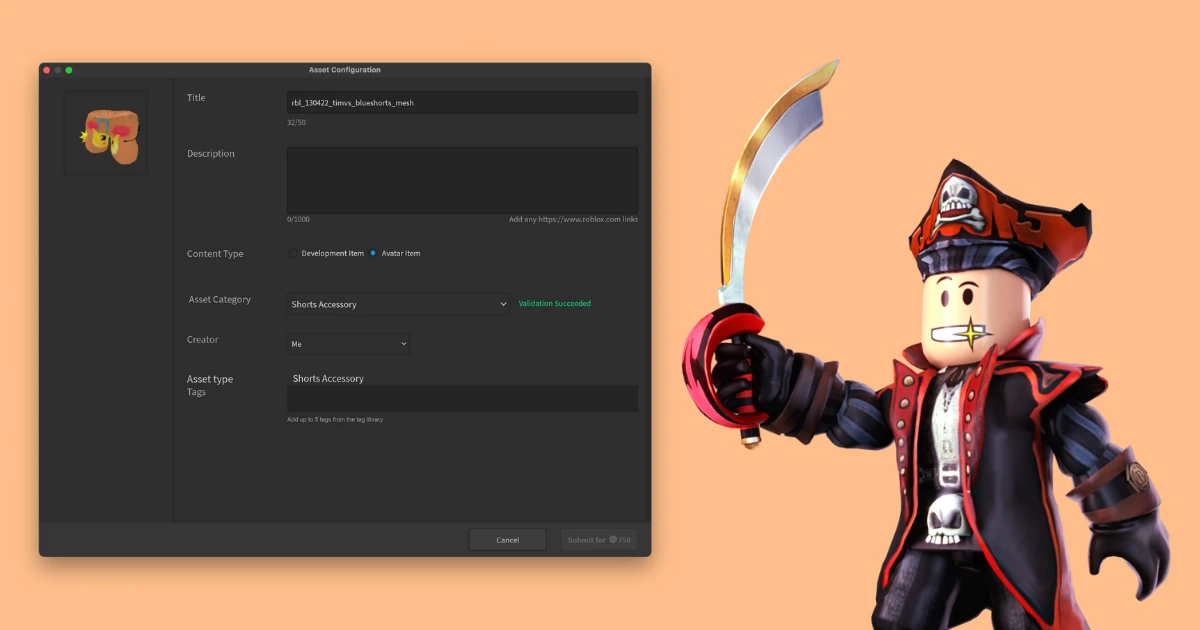Screen dimensions: 1200x630
Task: Click the Asset Category dropdown chevron arrow
Action: pyautogui.click(x=503, y=304)
